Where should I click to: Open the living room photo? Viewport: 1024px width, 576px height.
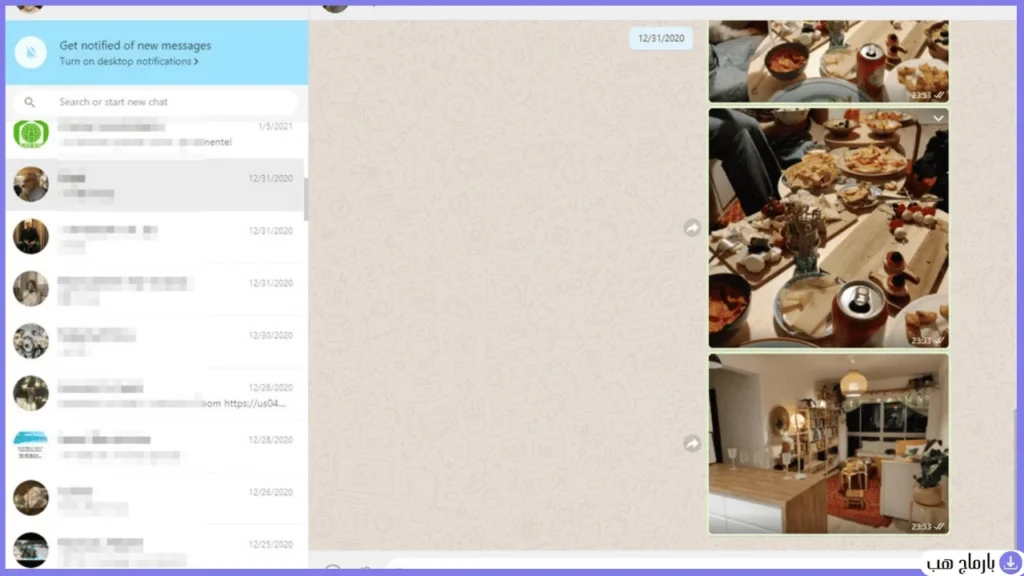829,444
